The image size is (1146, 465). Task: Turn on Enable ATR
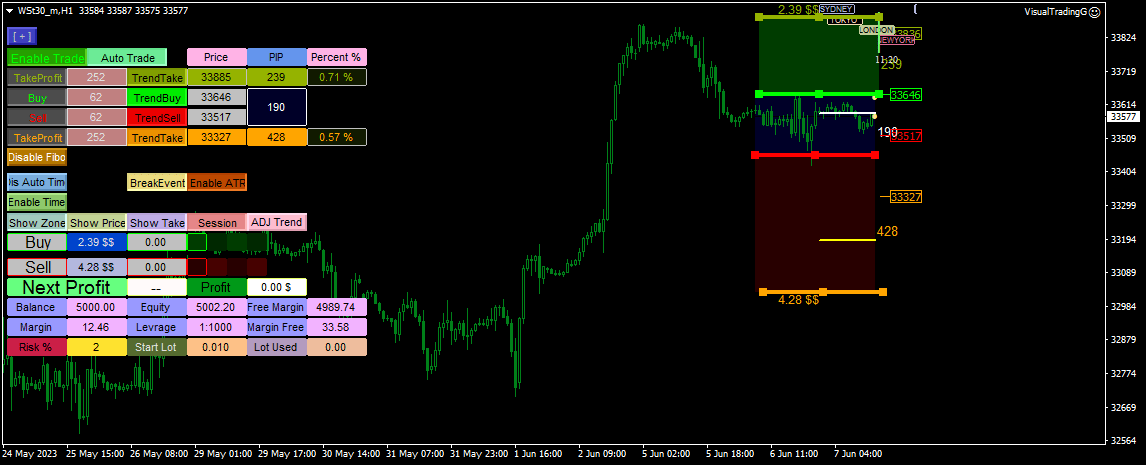tap(217, 182)
